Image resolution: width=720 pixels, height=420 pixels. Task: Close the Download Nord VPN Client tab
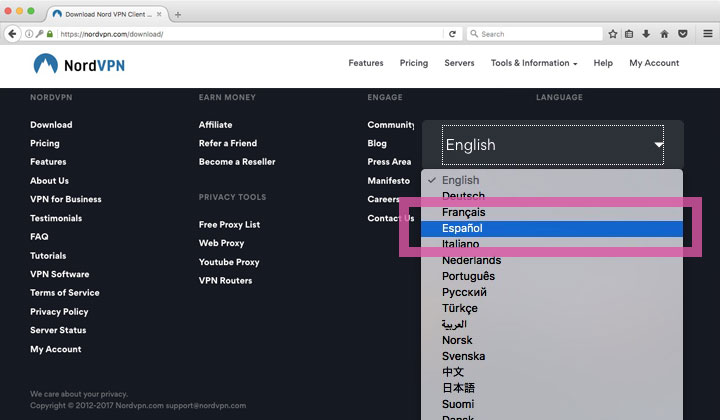(159, 14)
